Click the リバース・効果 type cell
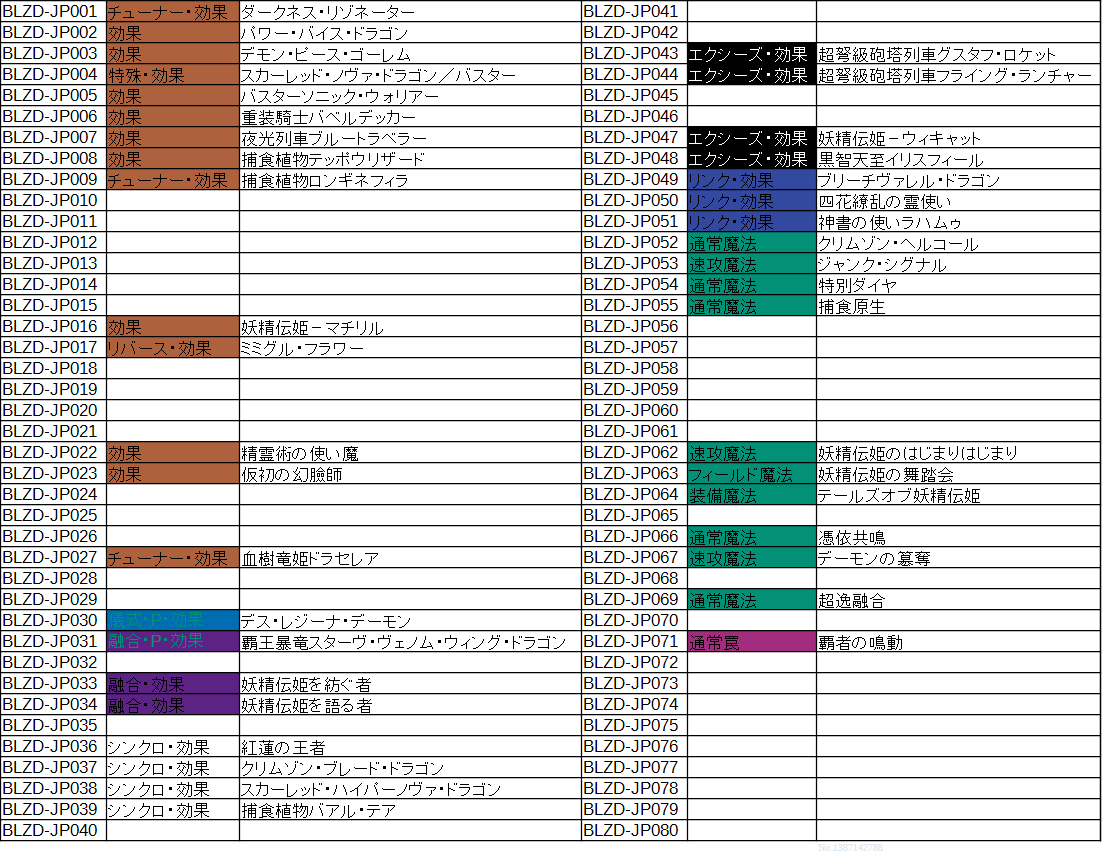The width and height of the screenshot is (1102, 858). pos(172,348)
